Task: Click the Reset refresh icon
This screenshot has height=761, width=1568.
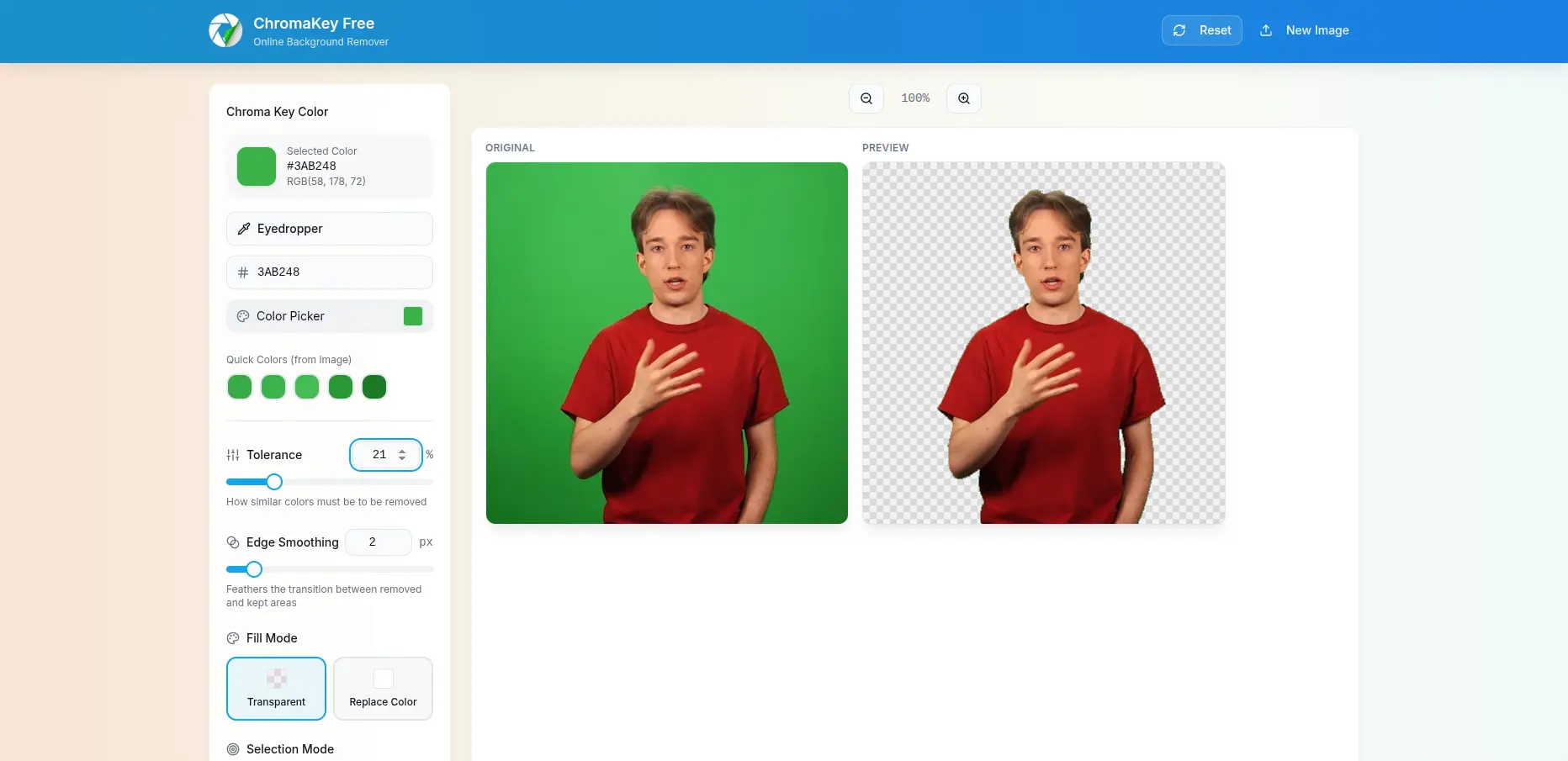Action: (1180, 29)
